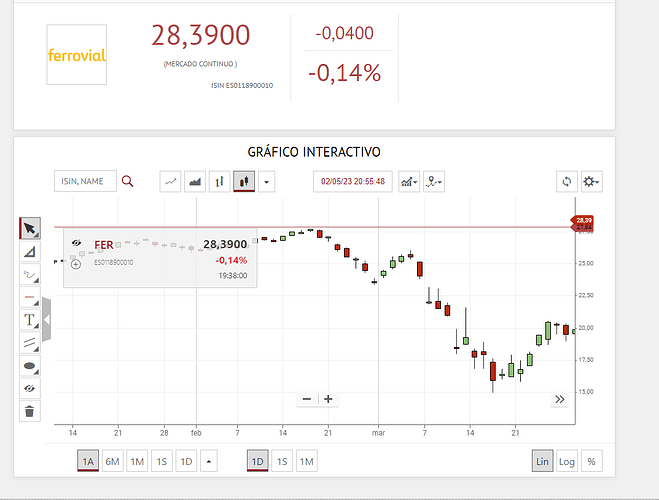Set range to 6M
The height and width of the screenshot is (500, 659).
113,461
